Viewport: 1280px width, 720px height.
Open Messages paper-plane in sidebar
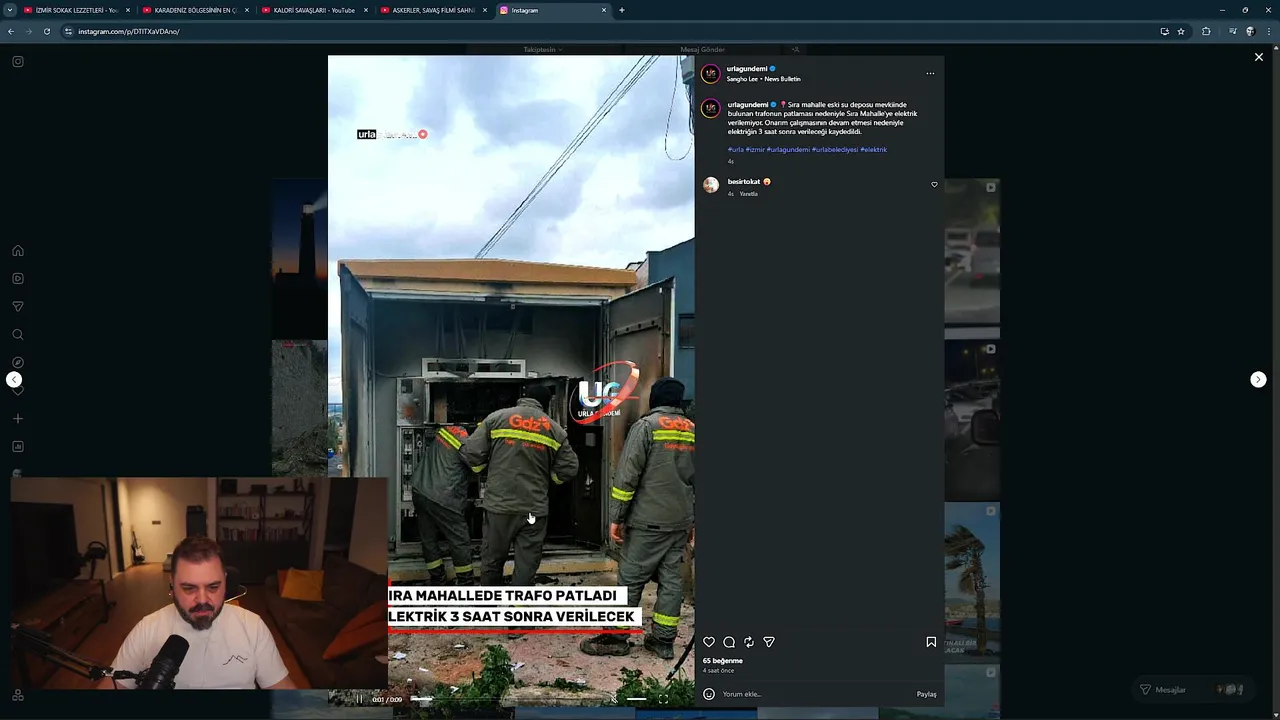click(18, 307)
